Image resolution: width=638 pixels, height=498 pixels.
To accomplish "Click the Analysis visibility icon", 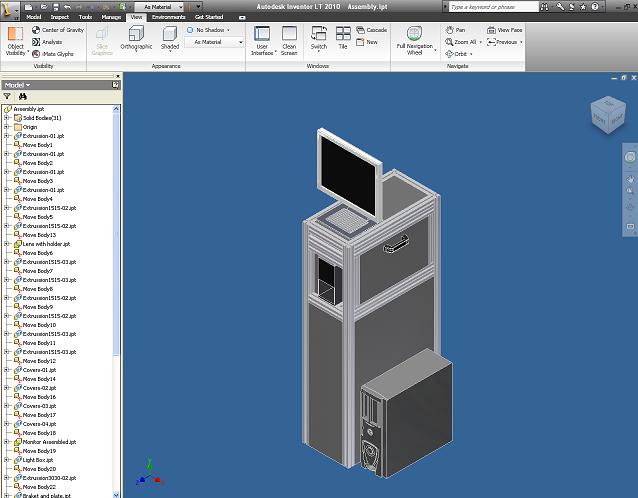I will pyautogui.click(x=36, y=42).
